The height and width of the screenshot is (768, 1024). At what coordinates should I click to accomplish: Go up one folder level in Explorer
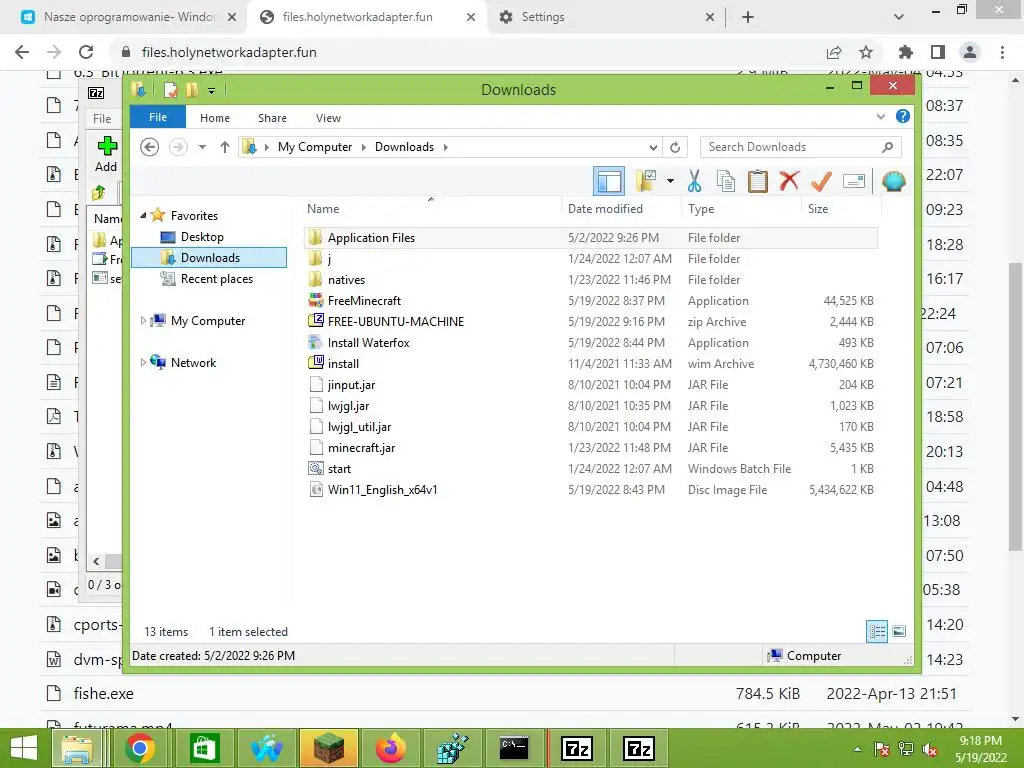tap(225, 147)
